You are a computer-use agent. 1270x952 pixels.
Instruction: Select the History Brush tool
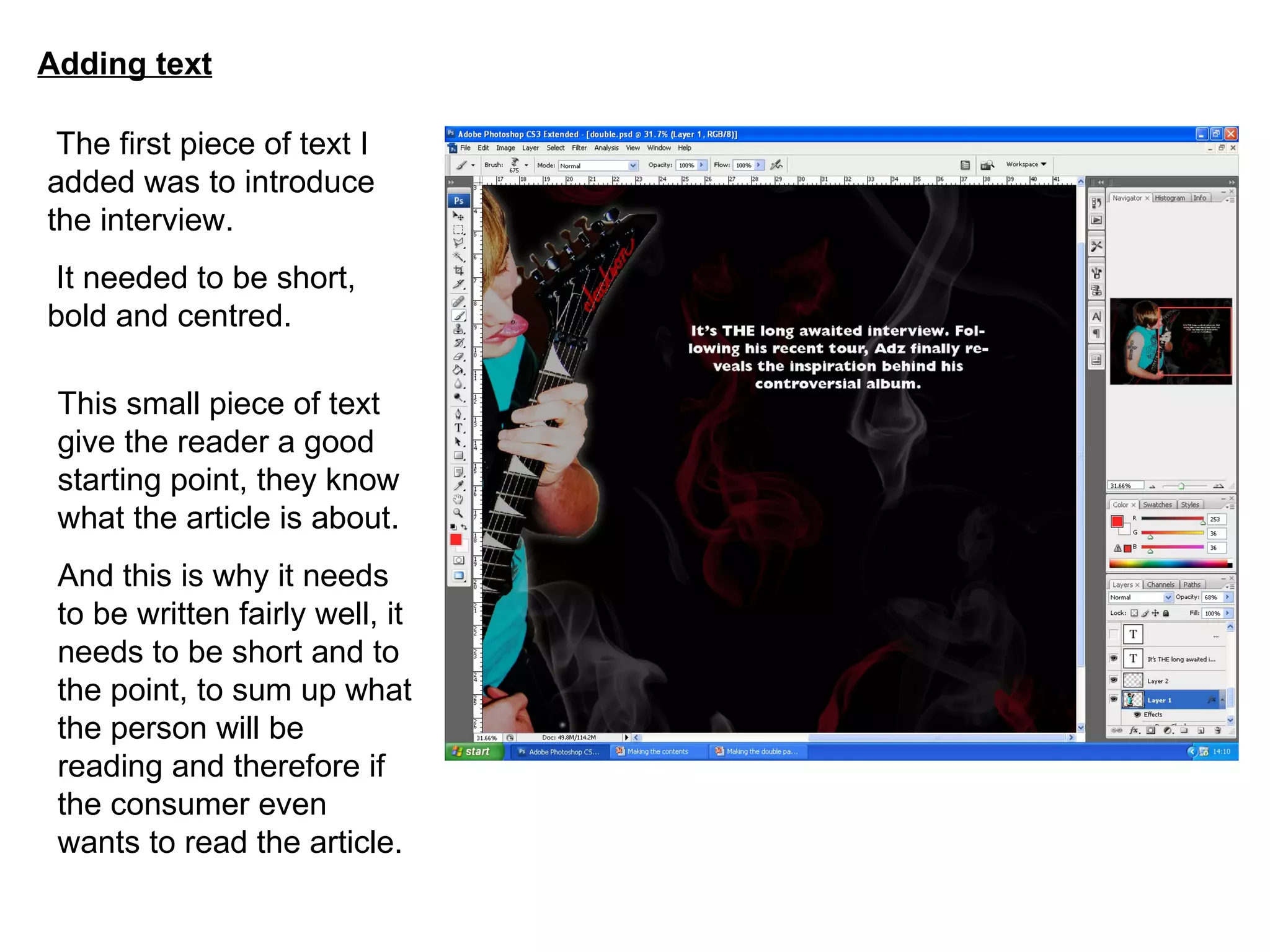458,343
